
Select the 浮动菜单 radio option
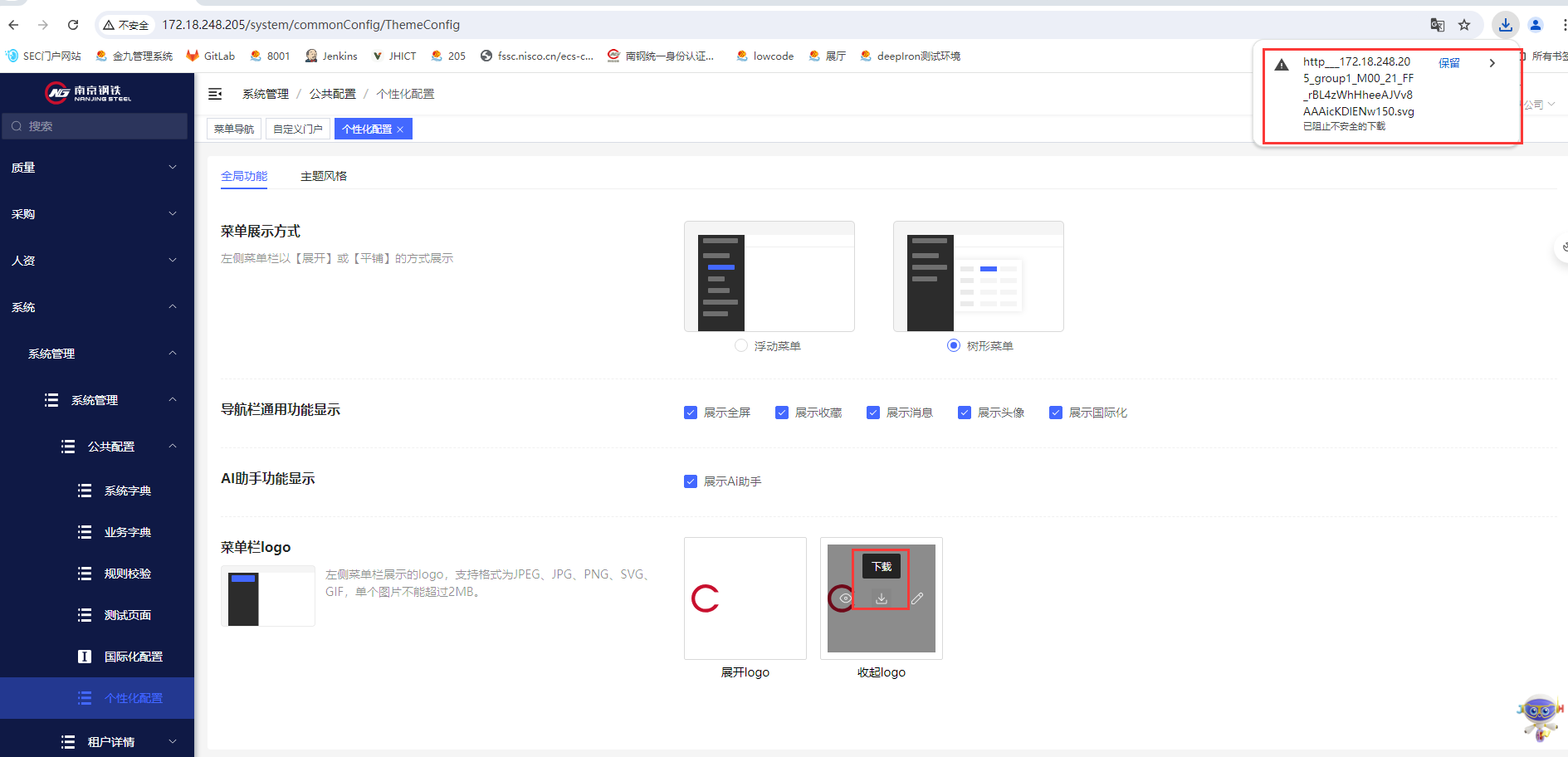click(x=741, y=345)
